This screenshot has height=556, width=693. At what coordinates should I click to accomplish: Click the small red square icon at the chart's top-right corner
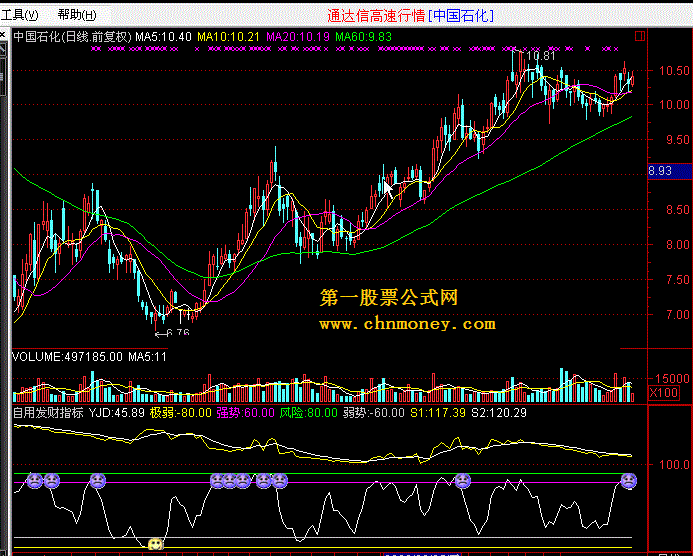[x=640, y=36]
